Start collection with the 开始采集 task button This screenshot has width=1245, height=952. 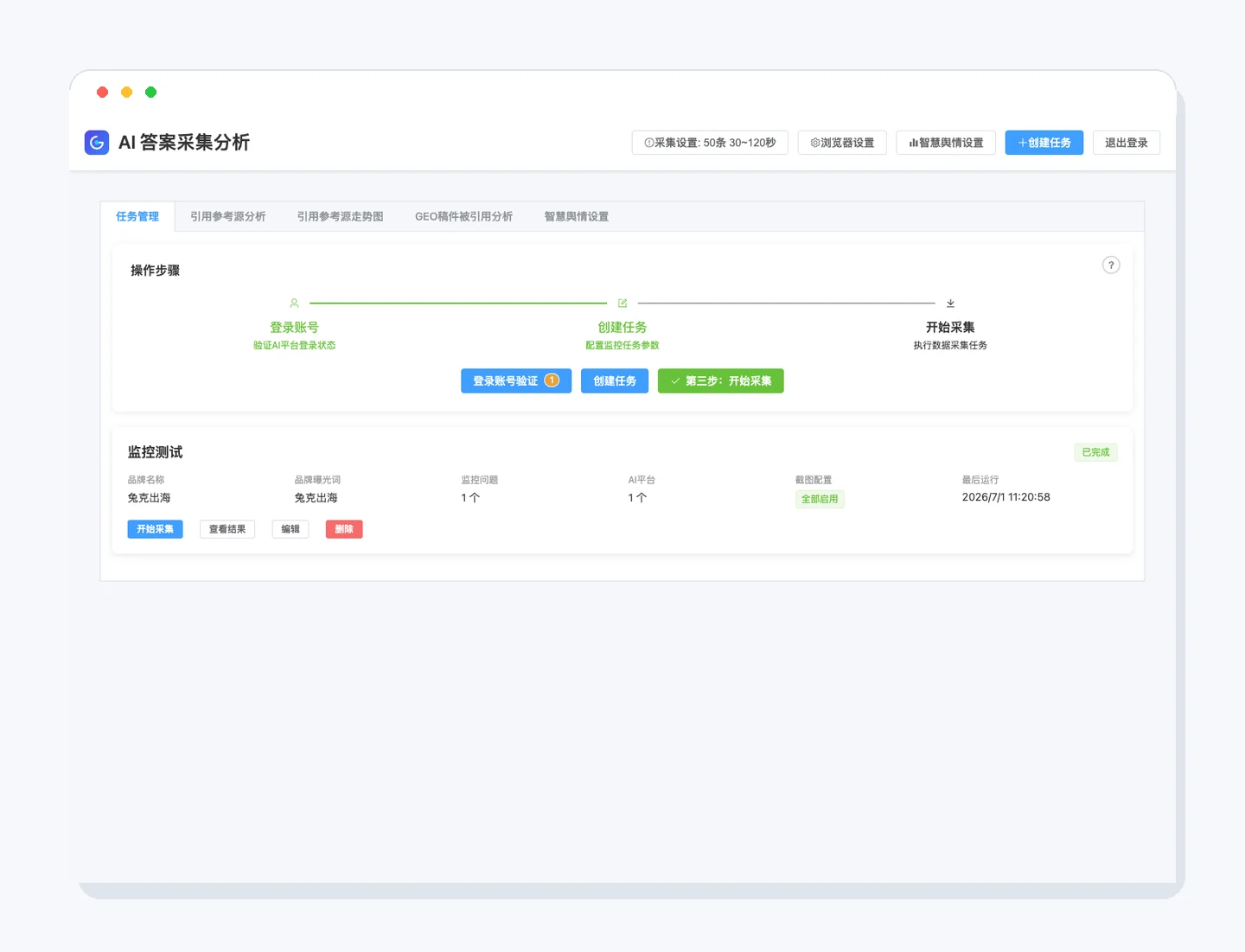(x=155, y=529)
